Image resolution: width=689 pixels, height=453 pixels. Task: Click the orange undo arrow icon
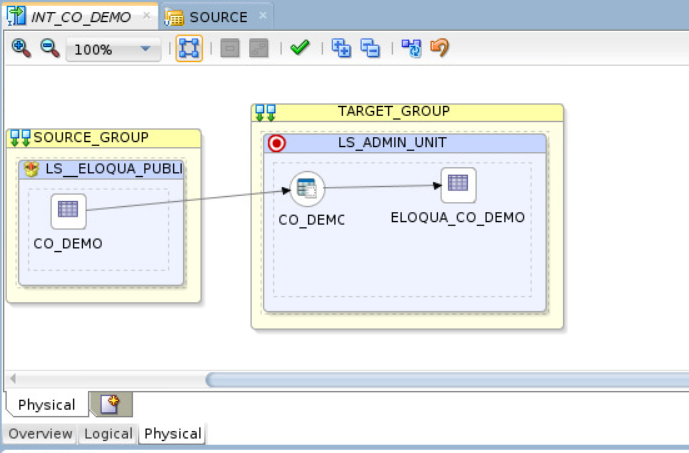[x=439, y=48]
